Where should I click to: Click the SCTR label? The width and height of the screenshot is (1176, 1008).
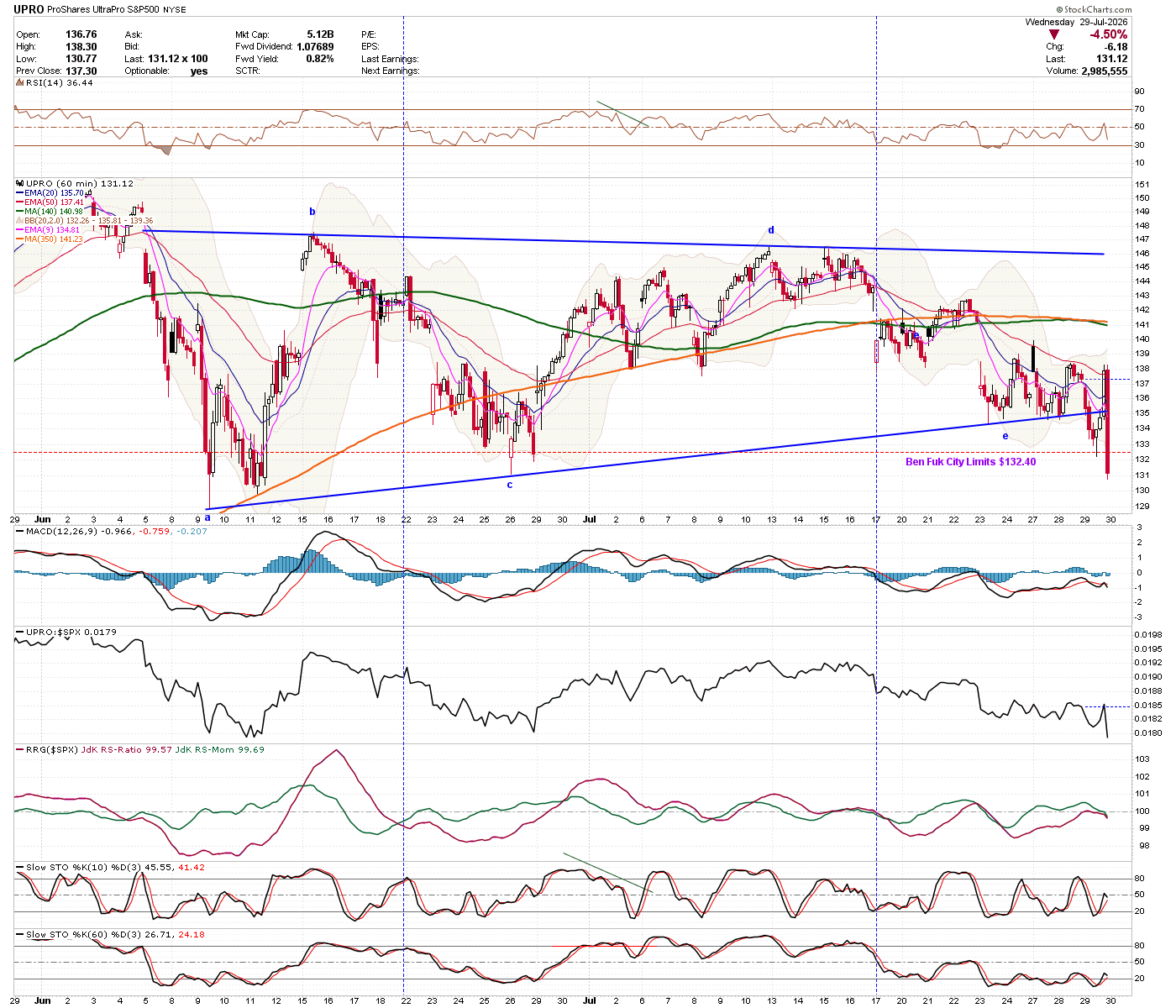tap(249, 71)
